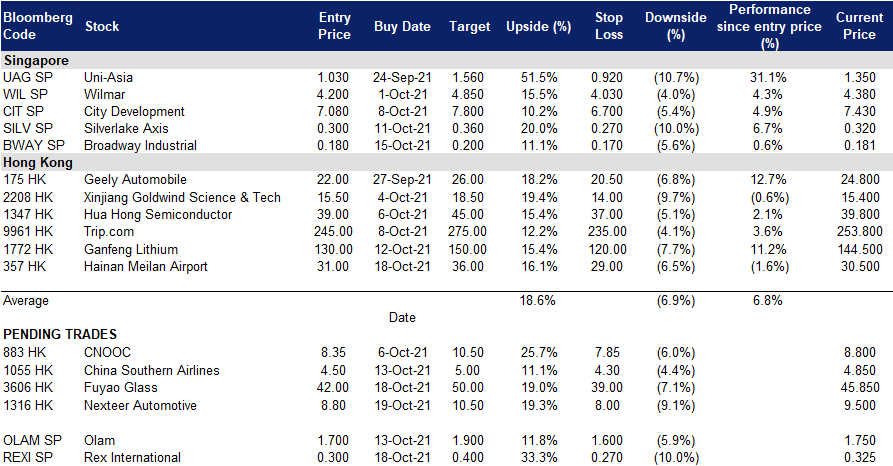Click the UAG SP code cell
The width and height of the screenshot is (893, 466).
28,77
